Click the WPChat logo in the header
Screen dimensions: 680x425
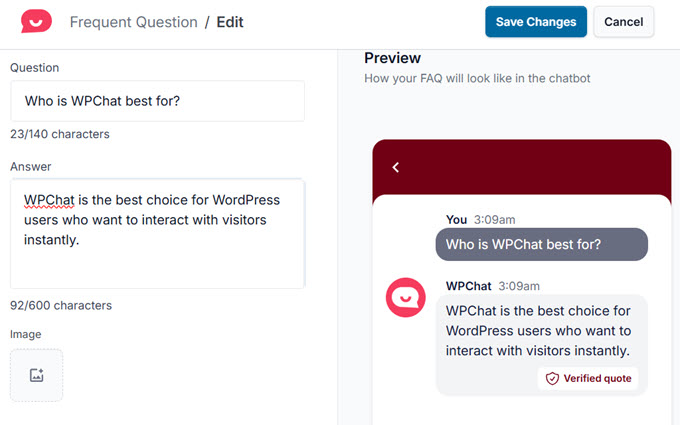[x=36, y=21]
